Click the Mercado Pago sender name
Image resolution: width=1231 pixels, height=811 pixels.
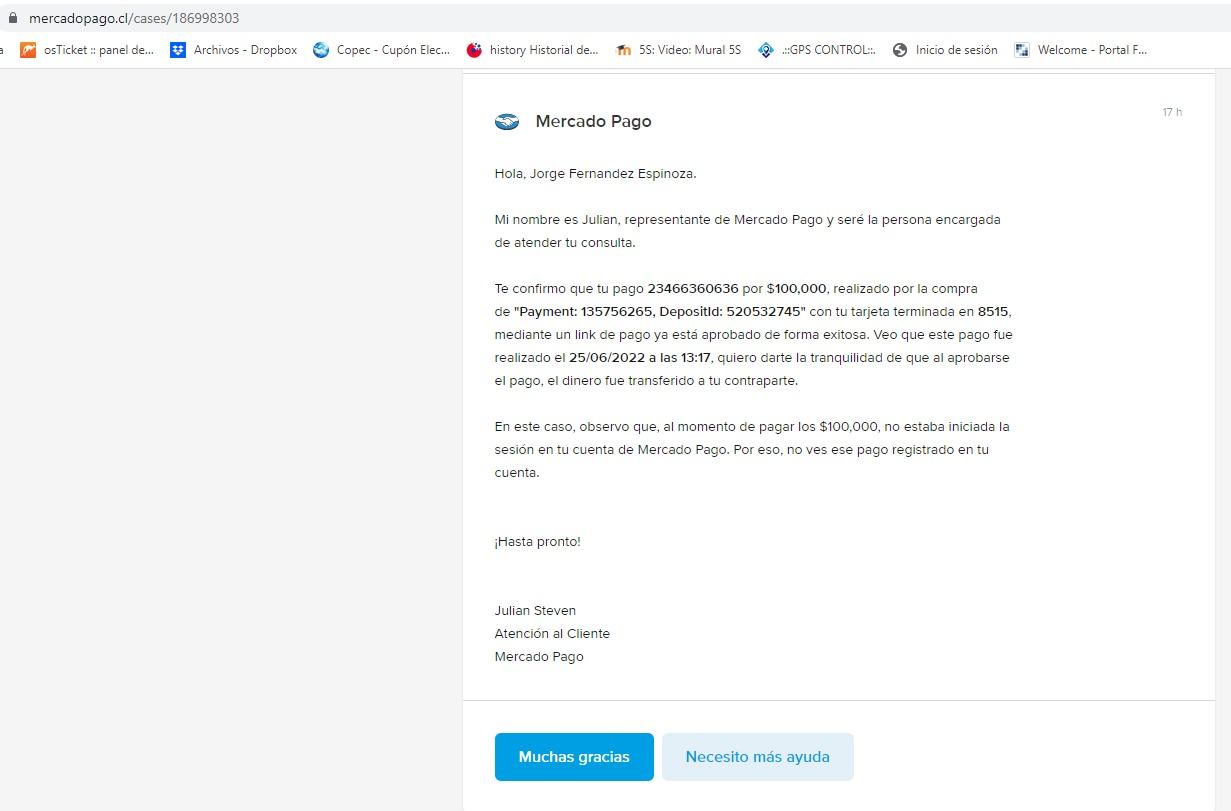(593, 122)
